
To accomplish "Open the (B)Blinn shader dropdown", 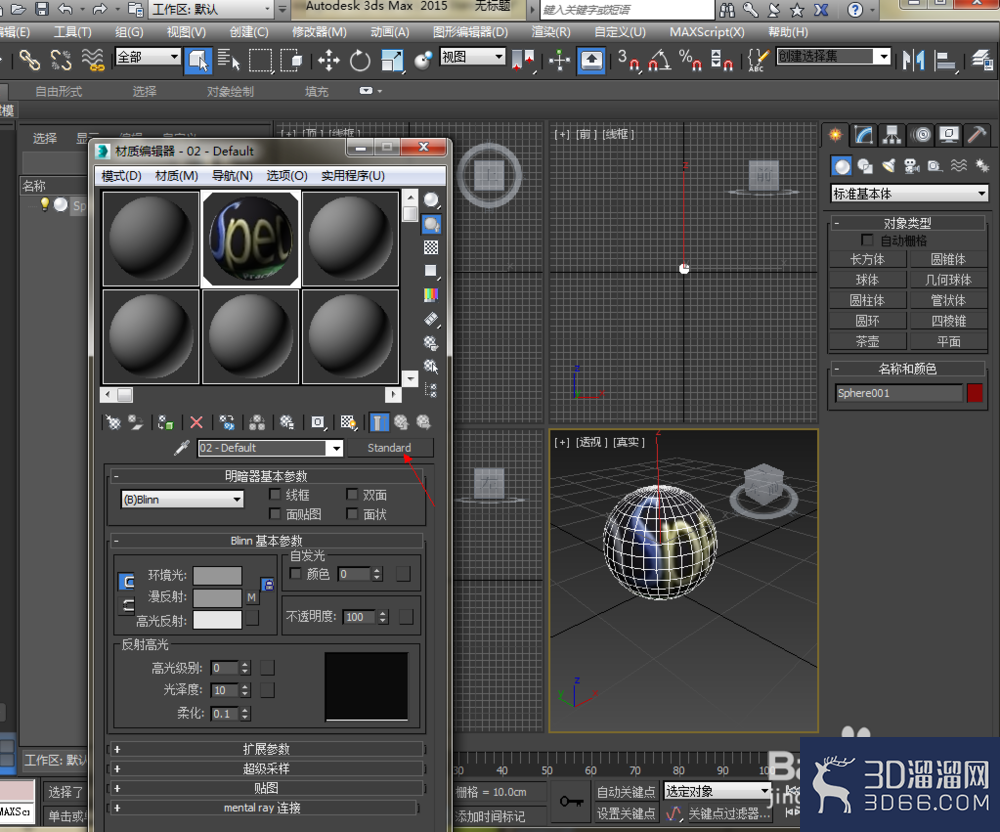I will tap(182, 499).
